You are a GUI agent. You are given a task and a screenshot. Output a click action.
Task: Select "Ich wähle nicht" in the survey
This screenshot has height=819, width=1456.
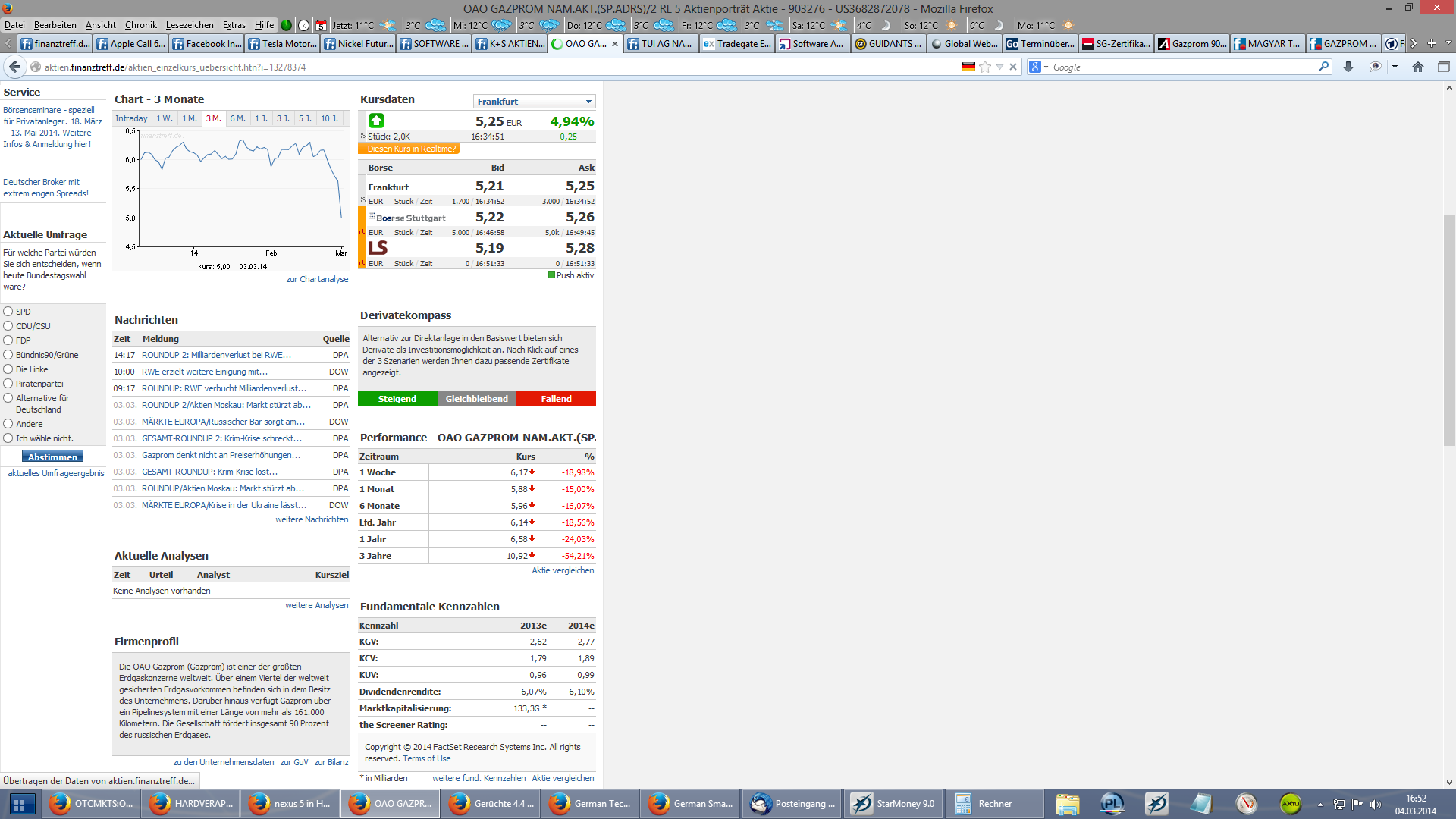[x=7, y=438]
